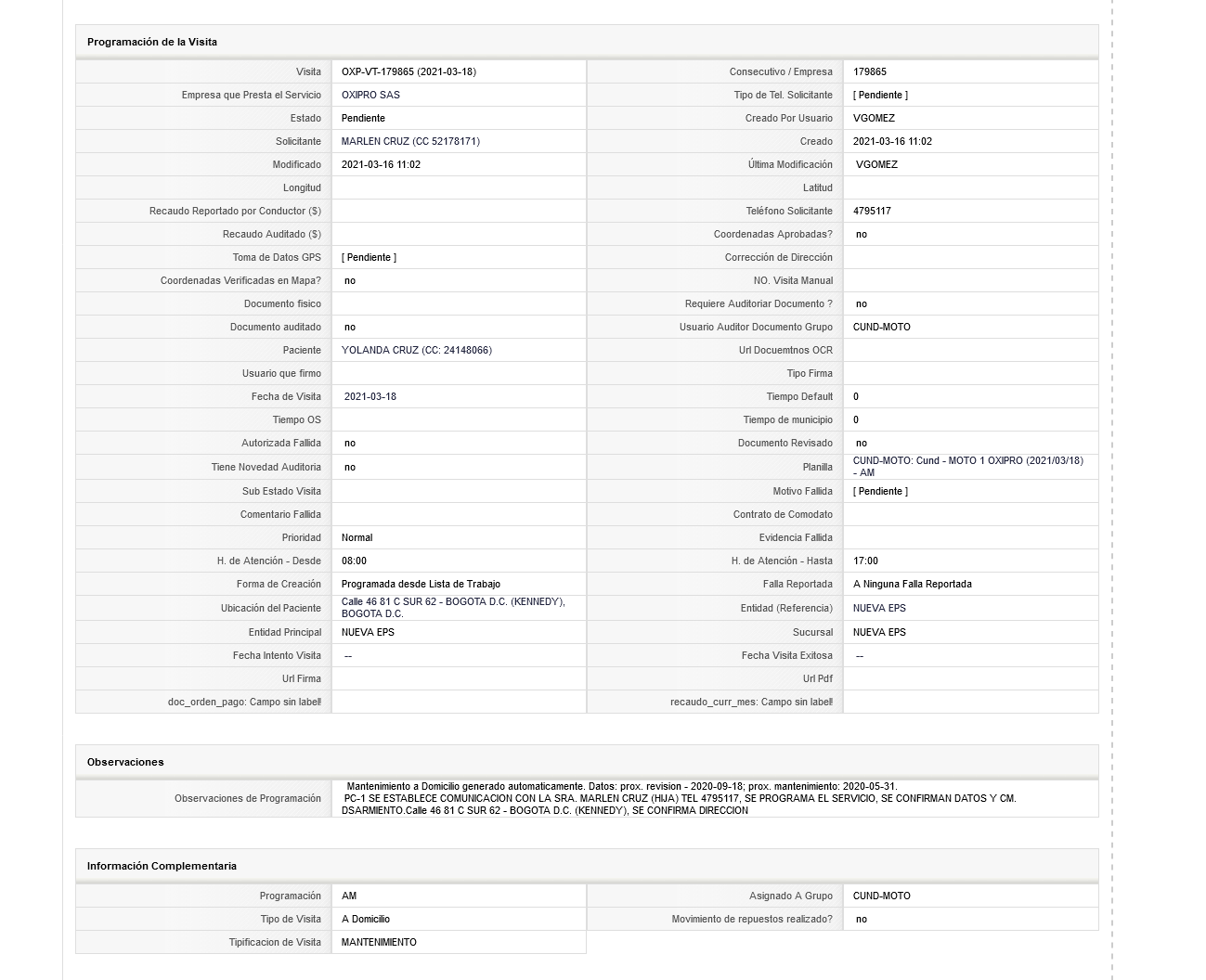This screenshot has width=1206, height=980.
Task: Click the Estado value Pendiente
Action: click(x=363, y=118)
